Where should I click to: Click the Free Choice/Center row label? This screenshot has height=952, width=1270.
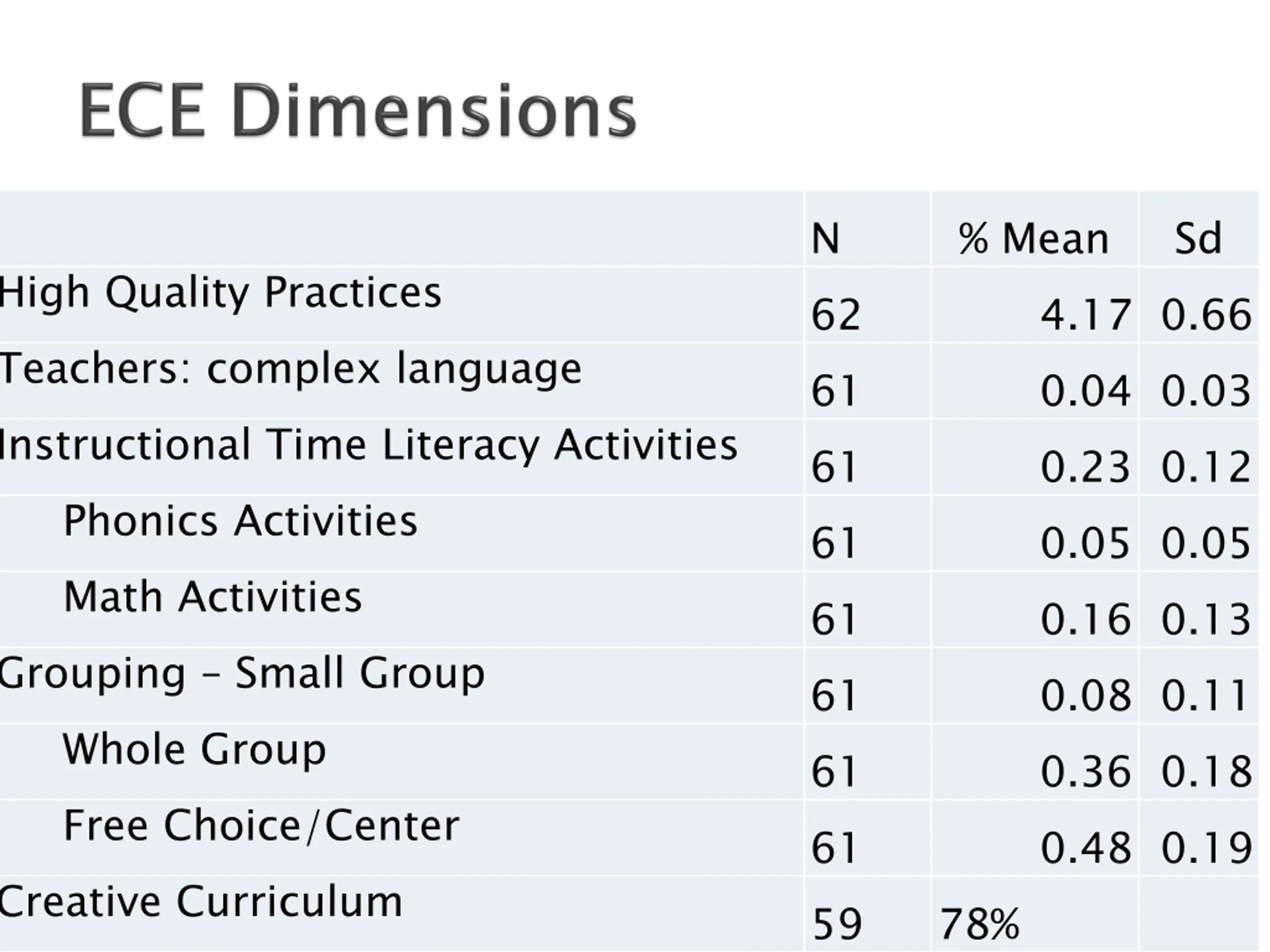coord(261,826)
